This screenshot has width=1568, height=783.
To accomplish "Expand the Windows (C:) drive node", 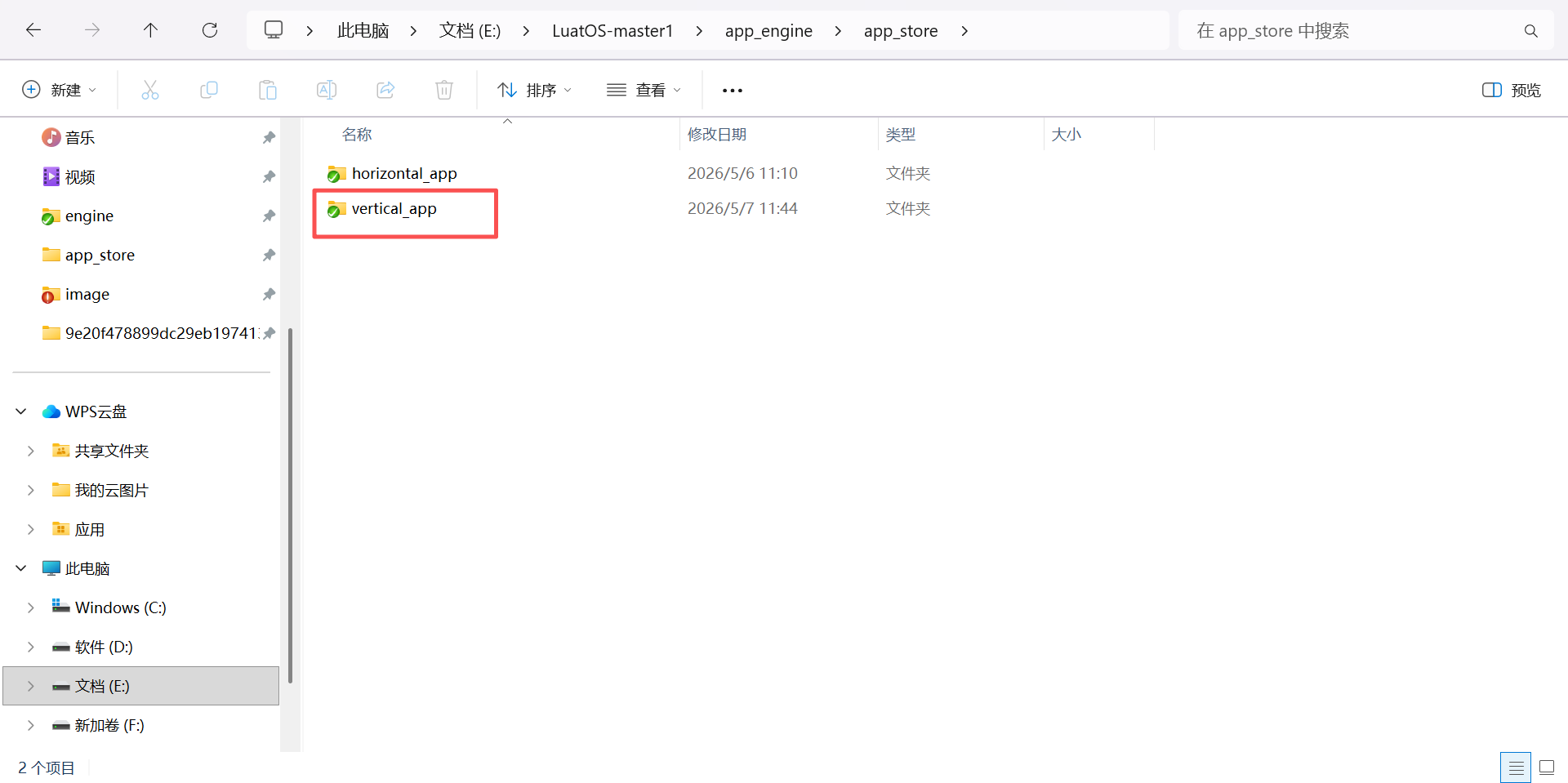I will click(31, 607).
